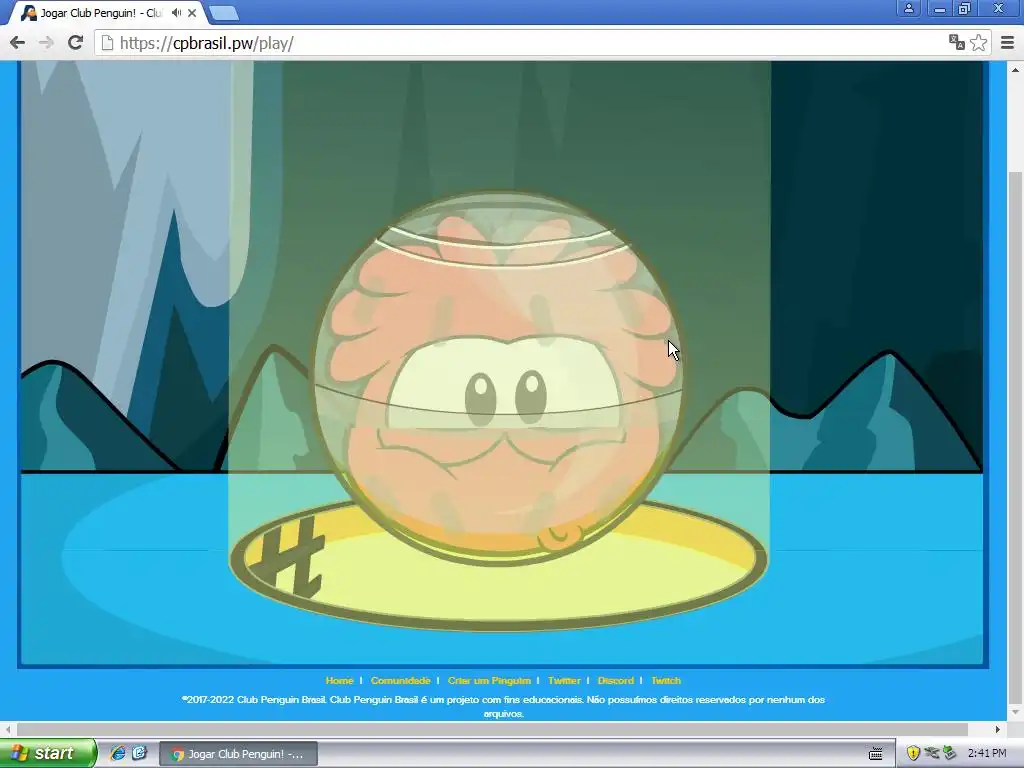
Task: Click the vertical scrollbar up arrow
Action: click(x=1016, y=69)
